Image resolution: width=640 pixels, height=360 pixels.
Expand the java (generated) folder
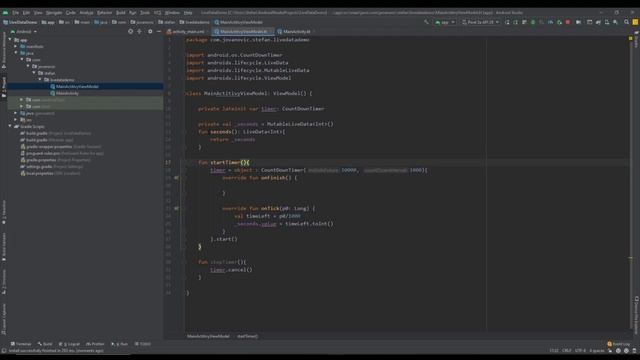(16, 113)
